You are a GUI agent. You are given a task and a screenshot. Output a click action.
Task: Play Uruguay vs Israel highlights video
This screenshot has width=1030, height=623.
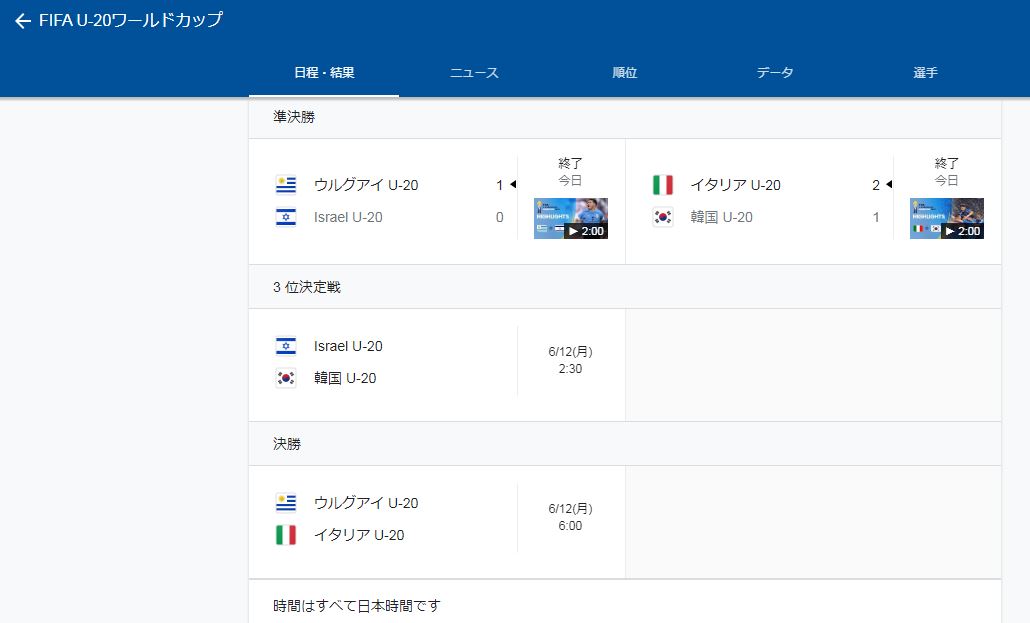point(571,218)
